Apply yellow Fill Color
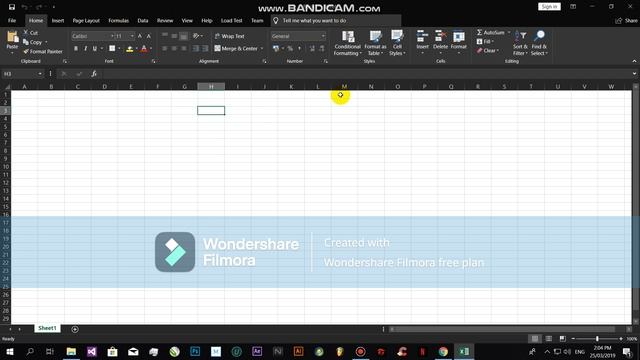Viewport: 640px width, 360px height. point(129,49)
